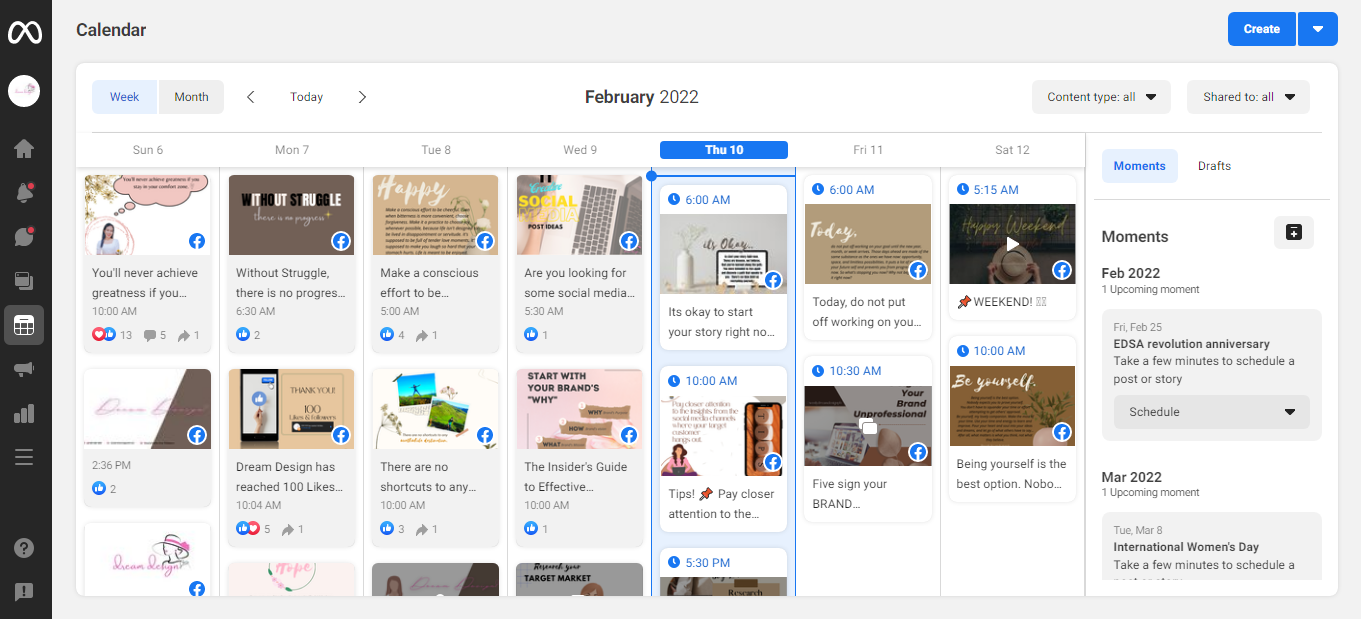Open the International Women's Day moment
Viewport: 1361px width, 619px height.
click(1212, 546)
